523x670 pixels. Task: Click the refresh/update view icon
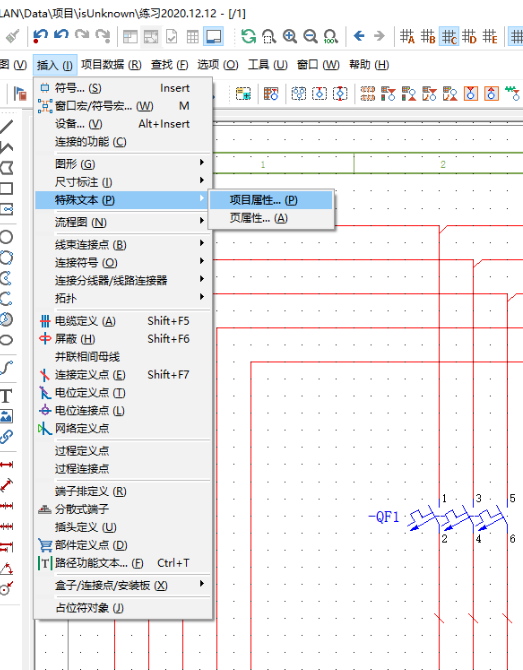coord(248,36)
